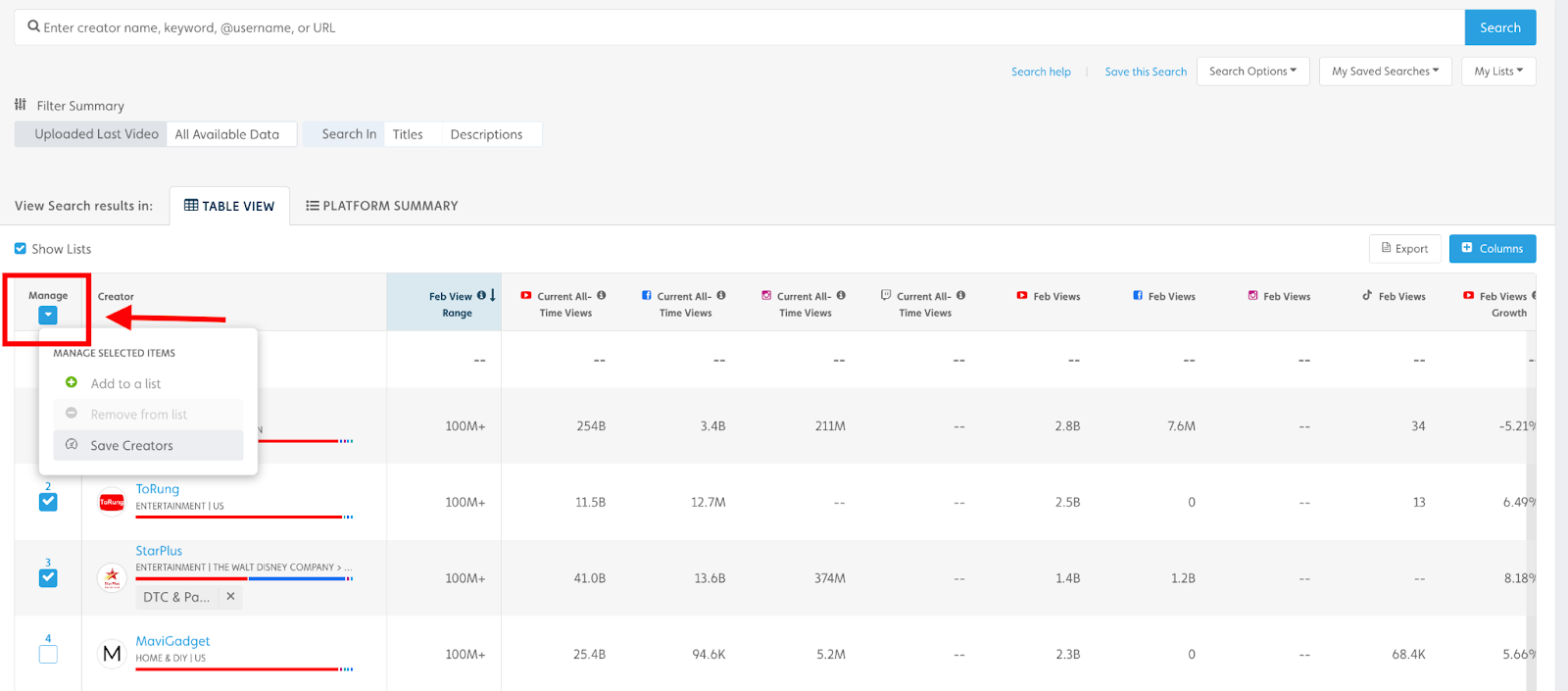Click the StarPlus channel logo
This screenshot has height=691, width=1568.
pos(112,577)
